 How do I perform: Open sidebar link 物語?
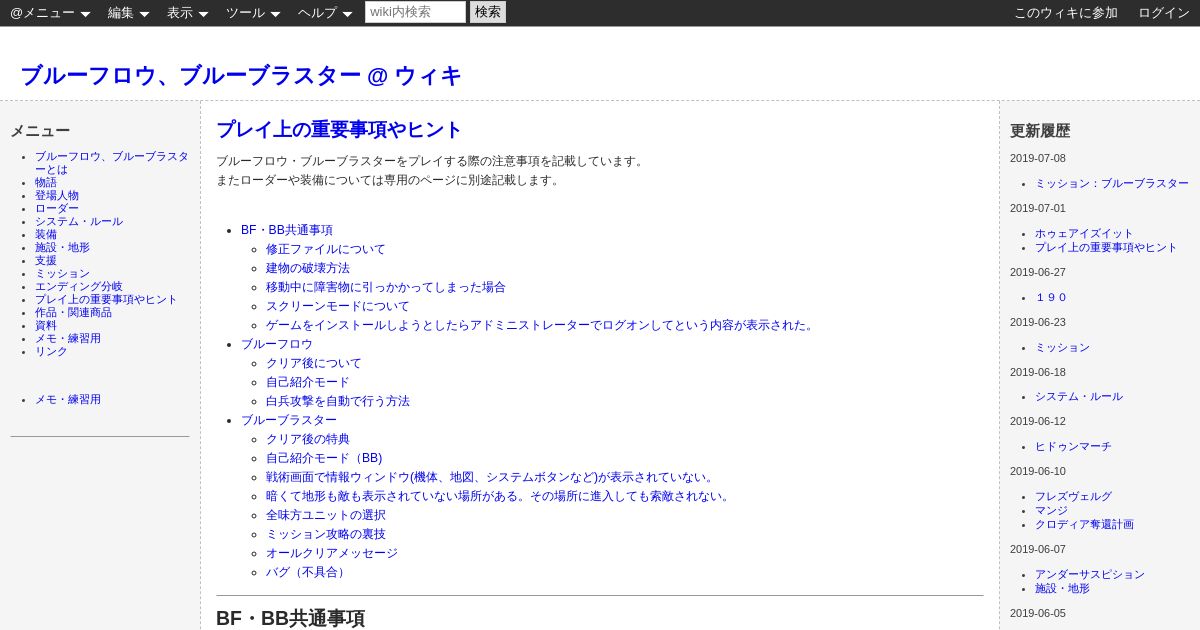pos(46,183)
